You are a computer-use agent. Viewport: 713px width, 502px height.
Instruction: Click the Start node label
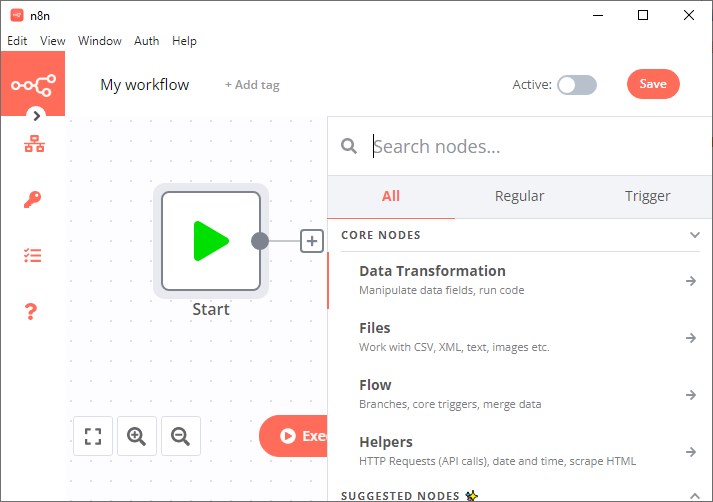[211, 309]
